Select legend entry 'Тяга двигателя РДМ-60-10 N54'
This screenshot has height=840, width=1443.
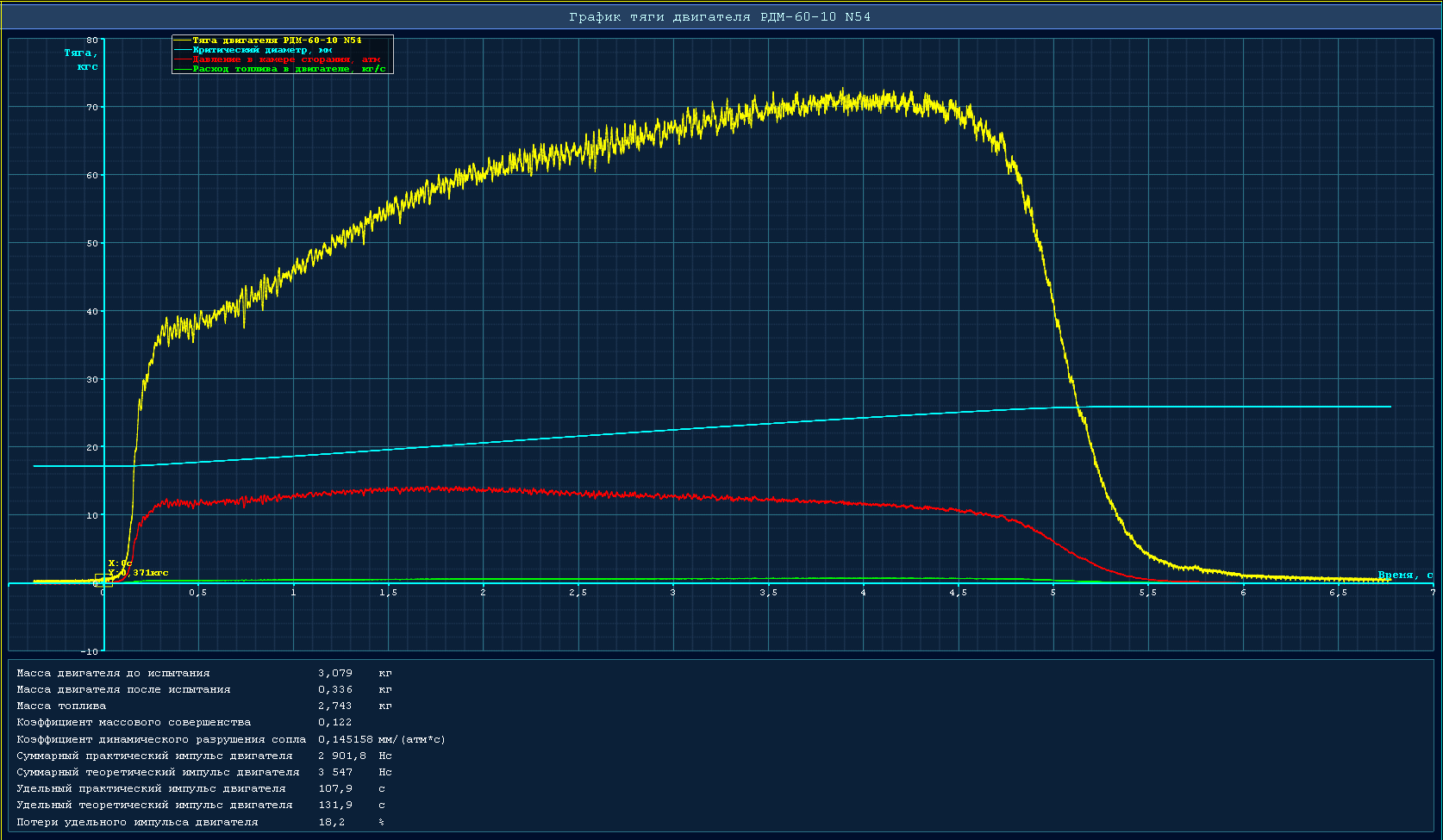(277, 40)
